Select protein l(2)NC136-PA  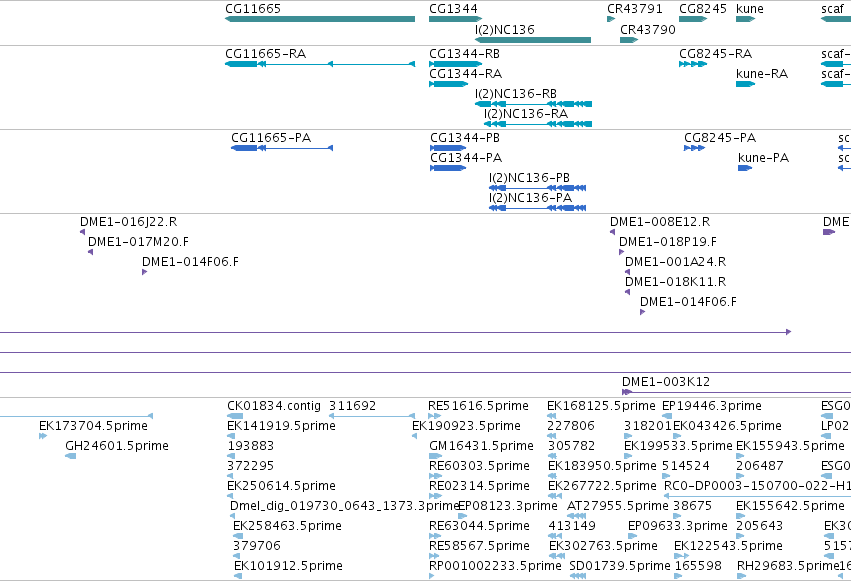(537, 208)
